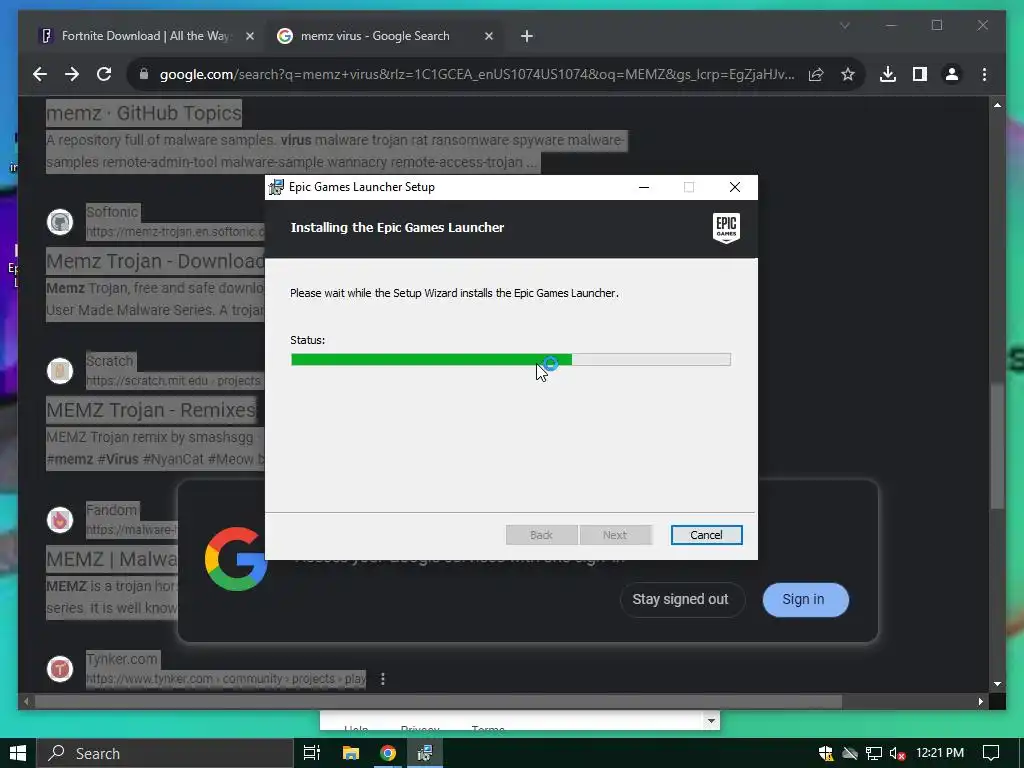Open a new Chrome tab
The height and width of the screenshot is (768, 1024).
pyautogui.click(x=527, y=37)
